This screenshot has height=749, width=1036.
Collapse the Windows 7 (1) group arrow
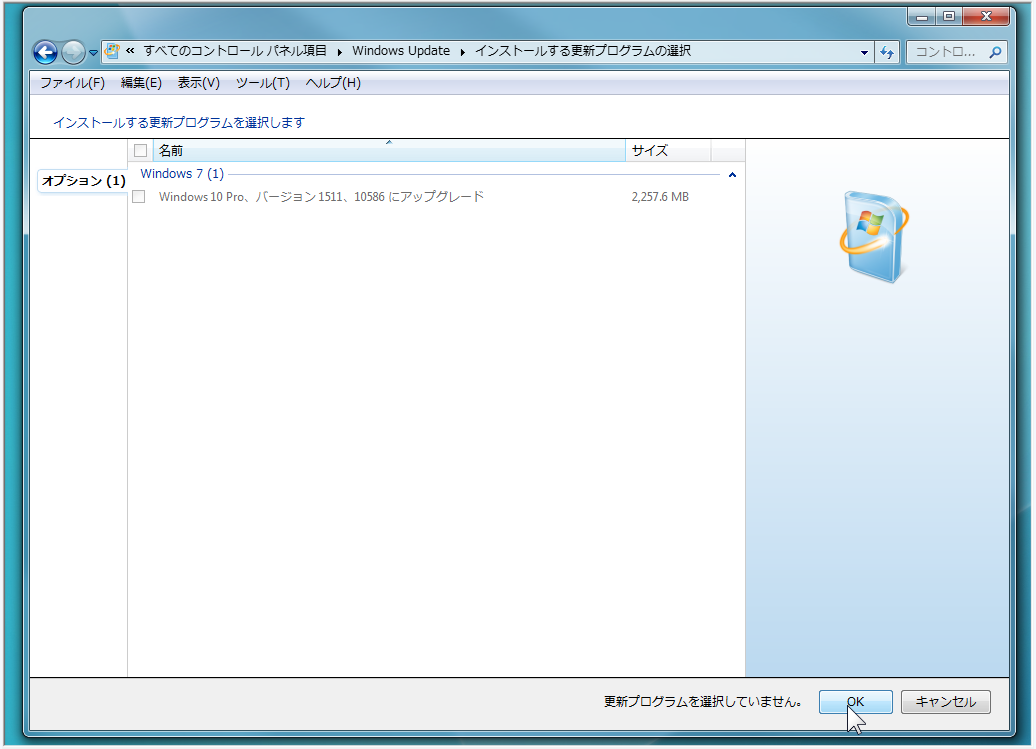pos(732,175)
